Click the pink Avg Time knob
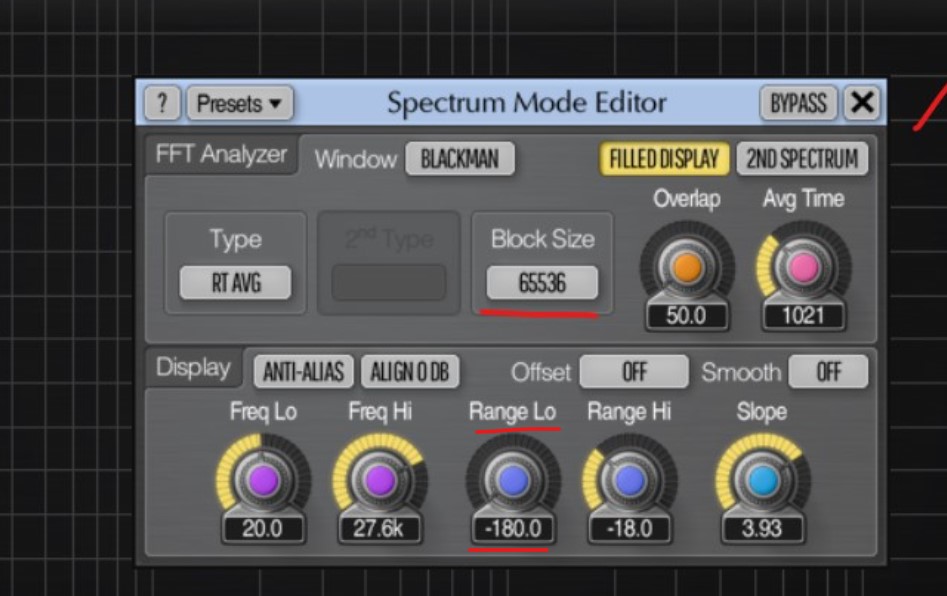 pyautogui.click(x=804, y=268)
